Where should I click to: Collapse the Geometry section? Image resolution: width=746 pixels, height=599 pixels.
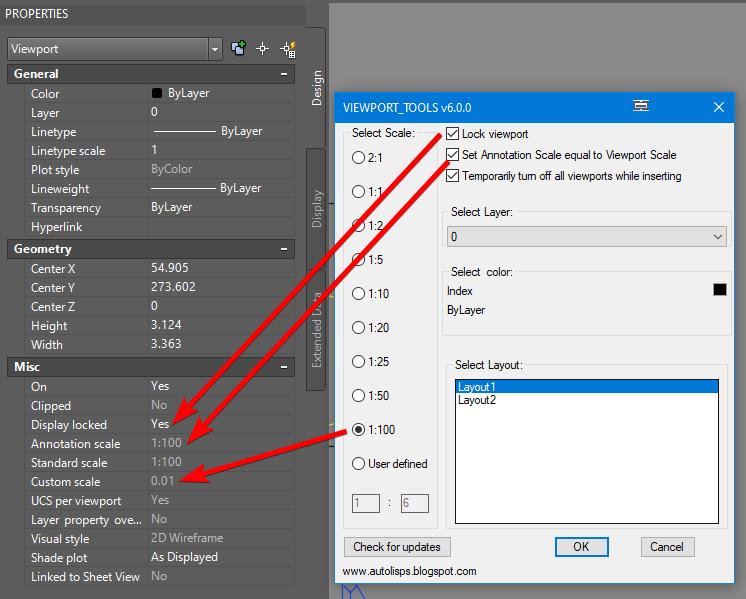284,249
